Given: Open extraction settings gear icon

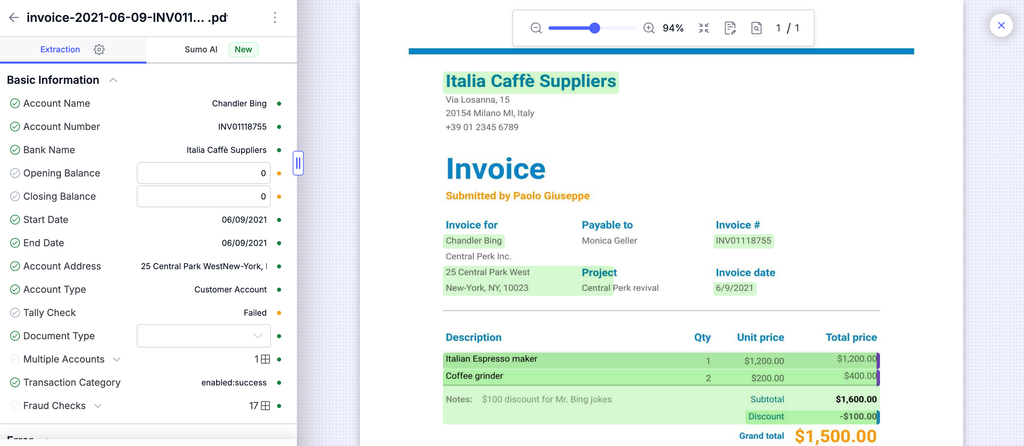Looking at the screenshot, I should point(99,50).
